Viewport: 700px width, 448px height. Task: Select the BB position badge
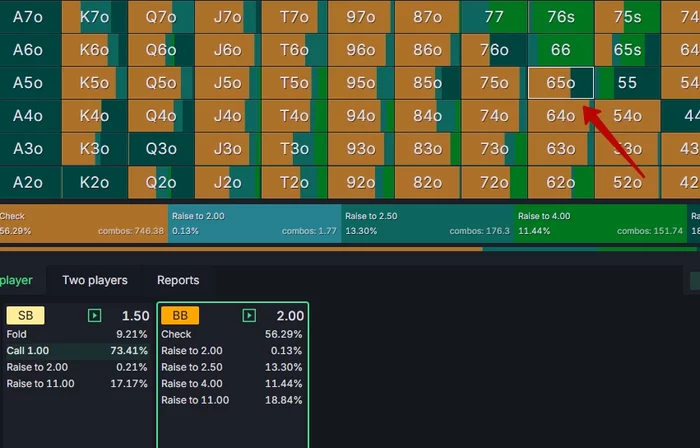click(x=180, y=315)
